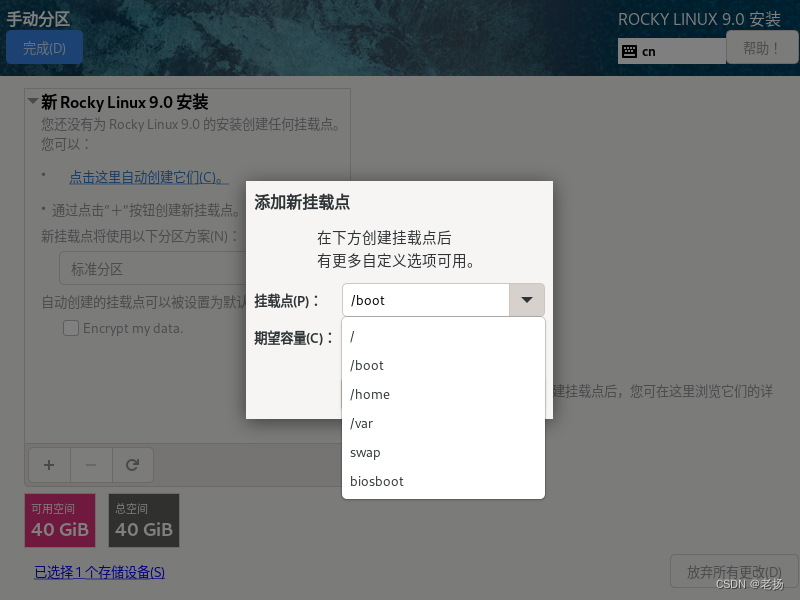The width and height of the screenshot is (800, 600).
Task: Select /boot from the mount point list
Action: [443, 365]
